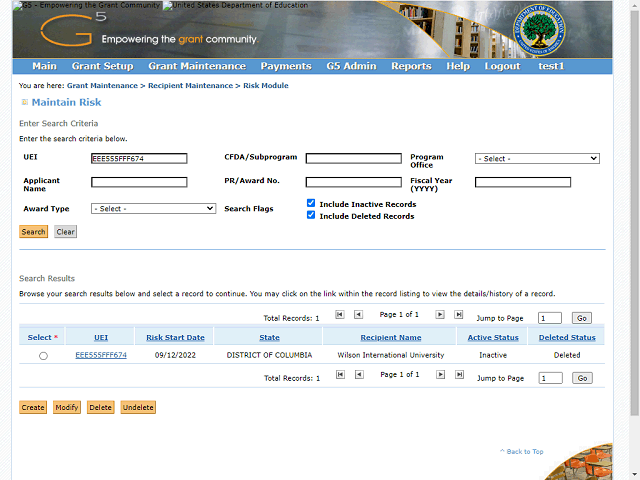Click the Undelete button
This screenshot has height=480, width=640.
138,407
